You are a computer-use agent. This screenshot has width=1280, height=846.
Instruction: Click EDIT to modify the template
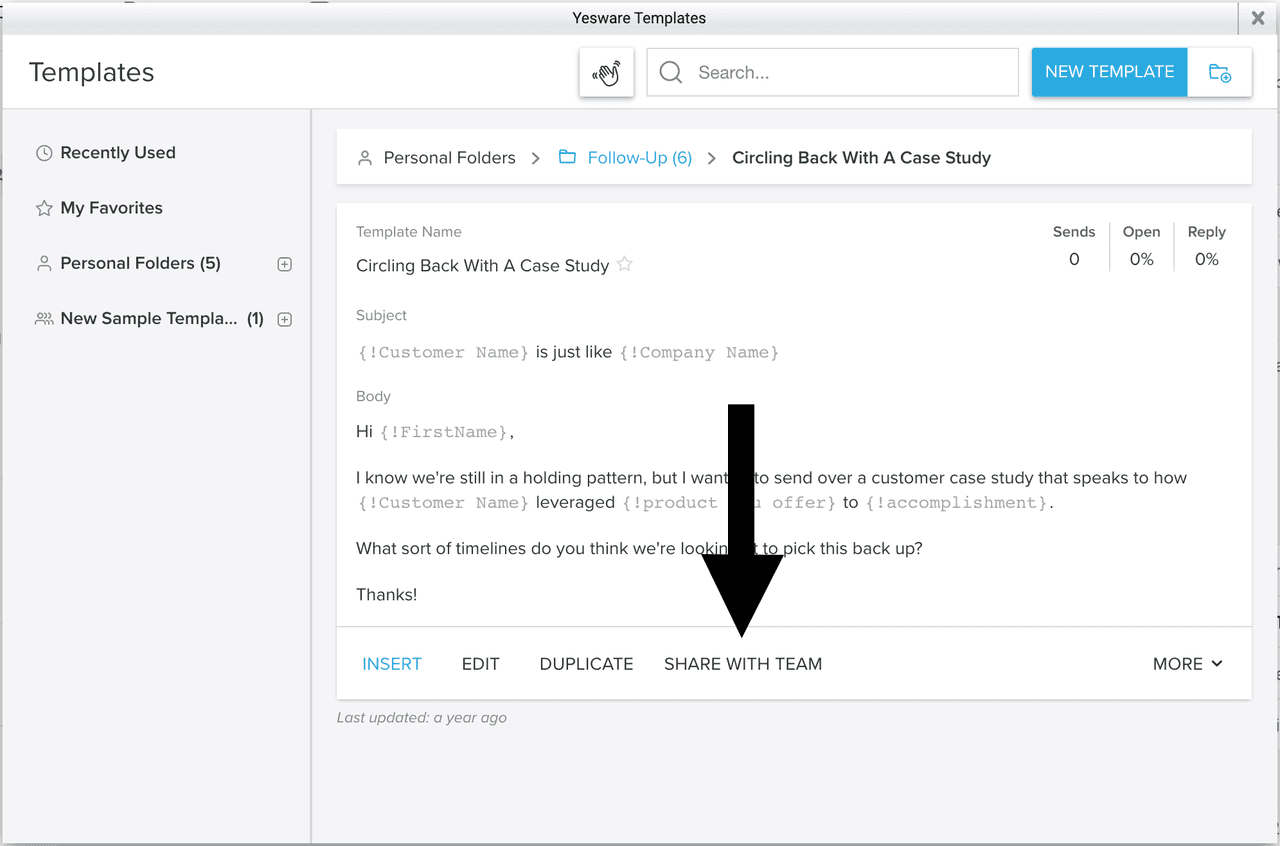coord(480,664)
